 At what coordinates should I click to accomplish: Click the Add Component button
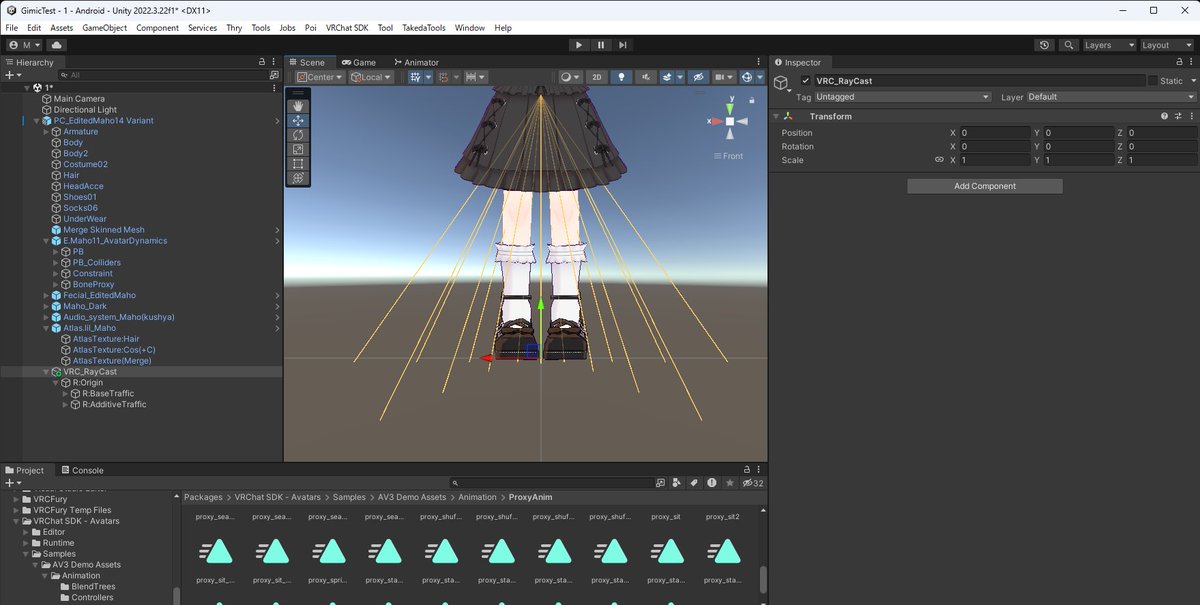985,186
